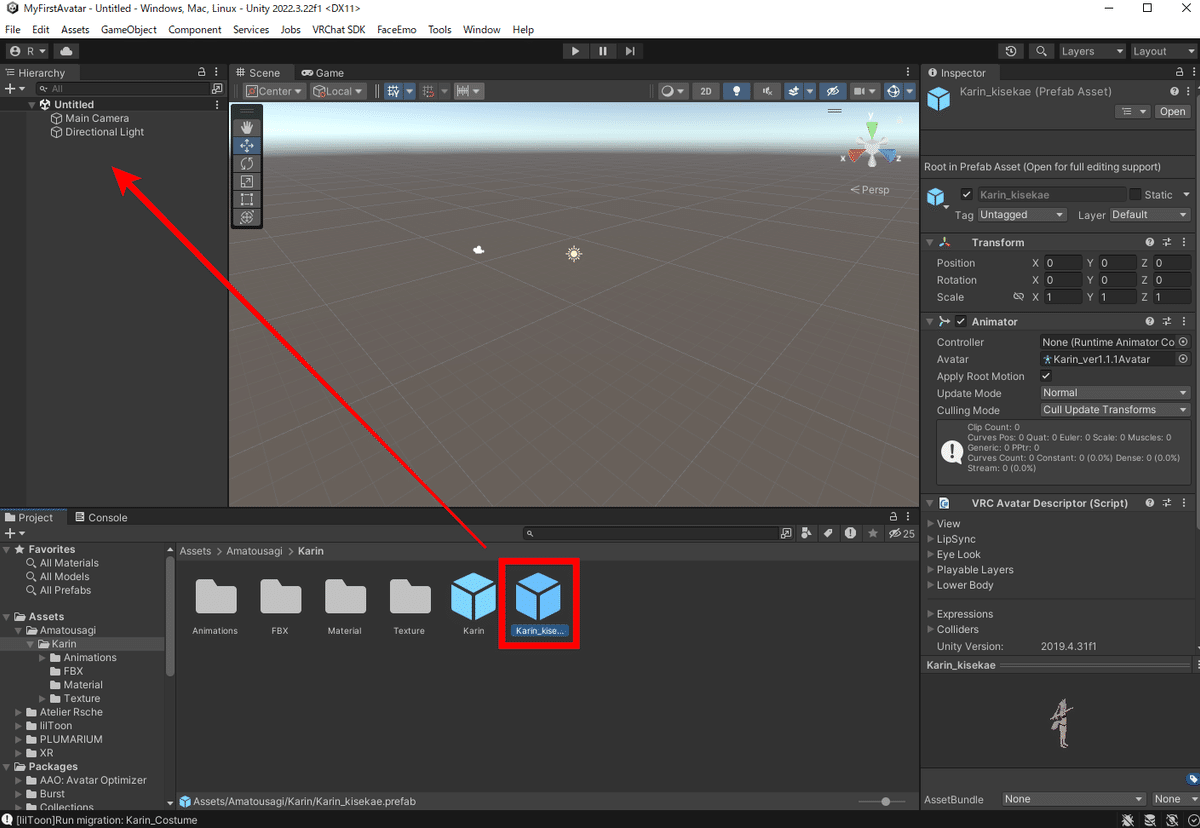Viewport: 1200px width, 828px height.
Task: Open shading mode dropdown in Scene view
Action: click(x=673, y=91)
